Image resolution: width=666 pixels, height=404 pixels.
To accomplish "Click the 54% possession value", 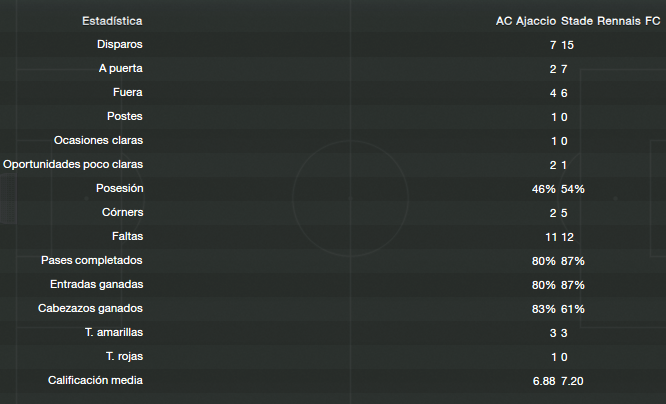I will pyautogui.click(x=573, y=189).
